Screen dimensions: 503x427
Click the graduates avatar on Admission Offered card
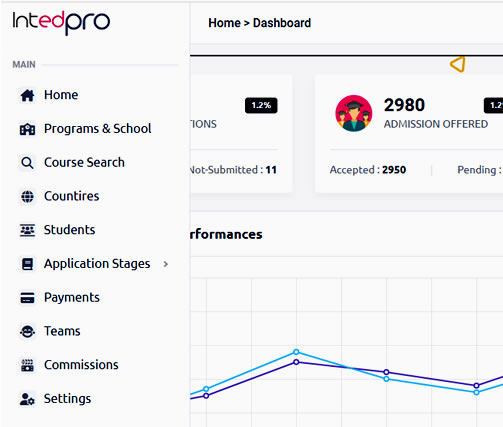pos(354,113)
